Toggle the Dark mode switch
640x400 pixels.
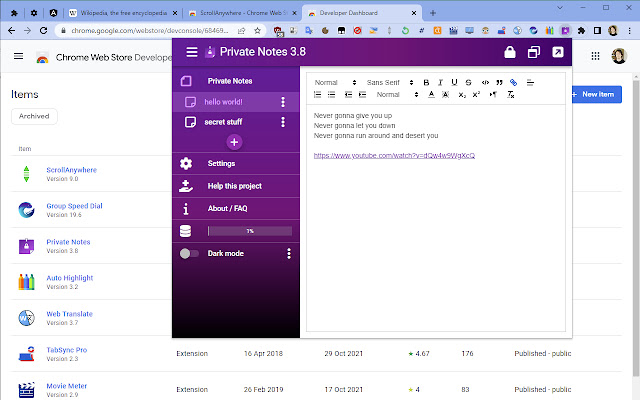pyautogui.click(x=189, y=253)
